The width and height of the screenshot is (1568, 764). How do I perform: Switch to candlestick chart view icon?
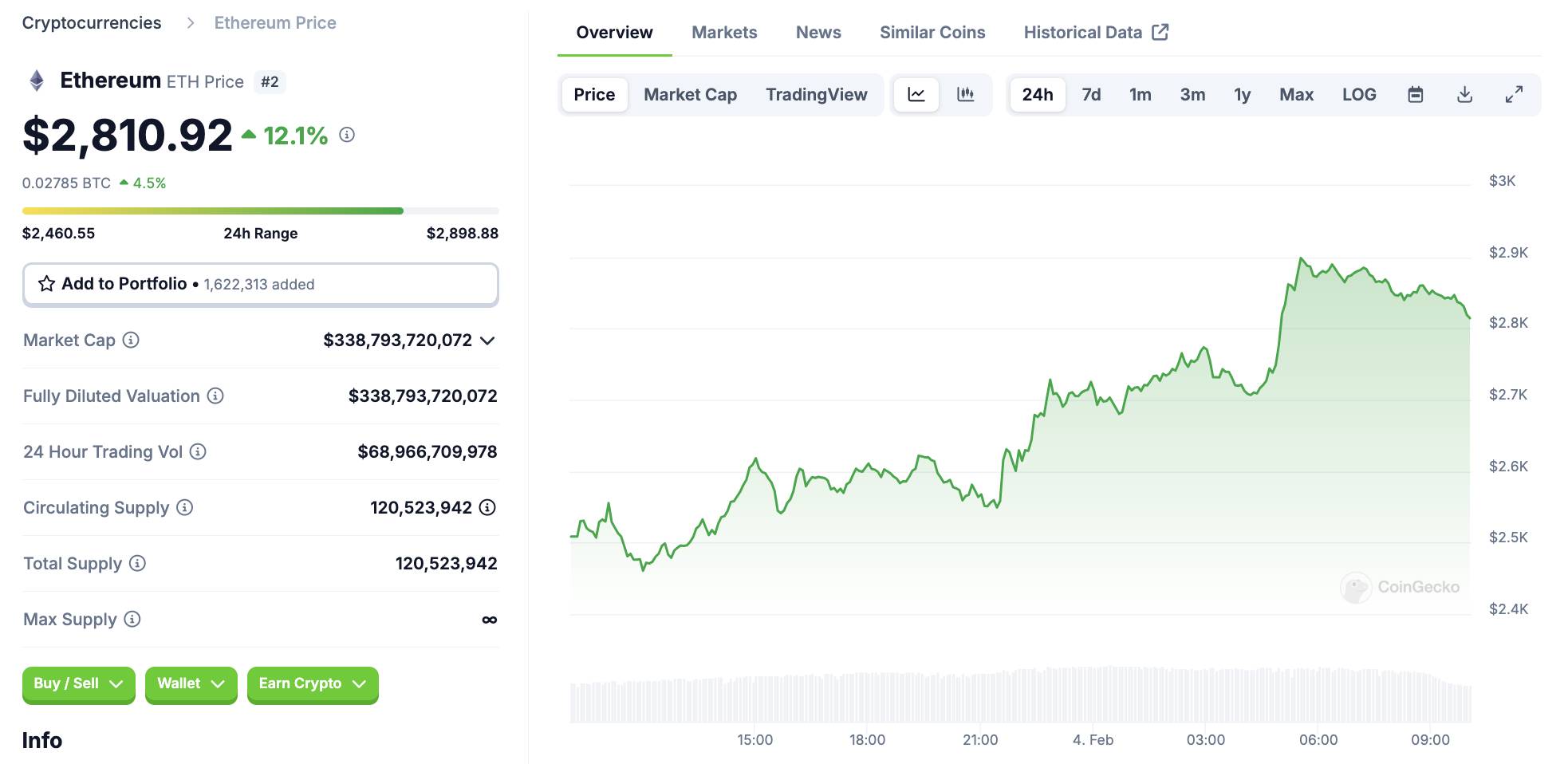(966, 95)
